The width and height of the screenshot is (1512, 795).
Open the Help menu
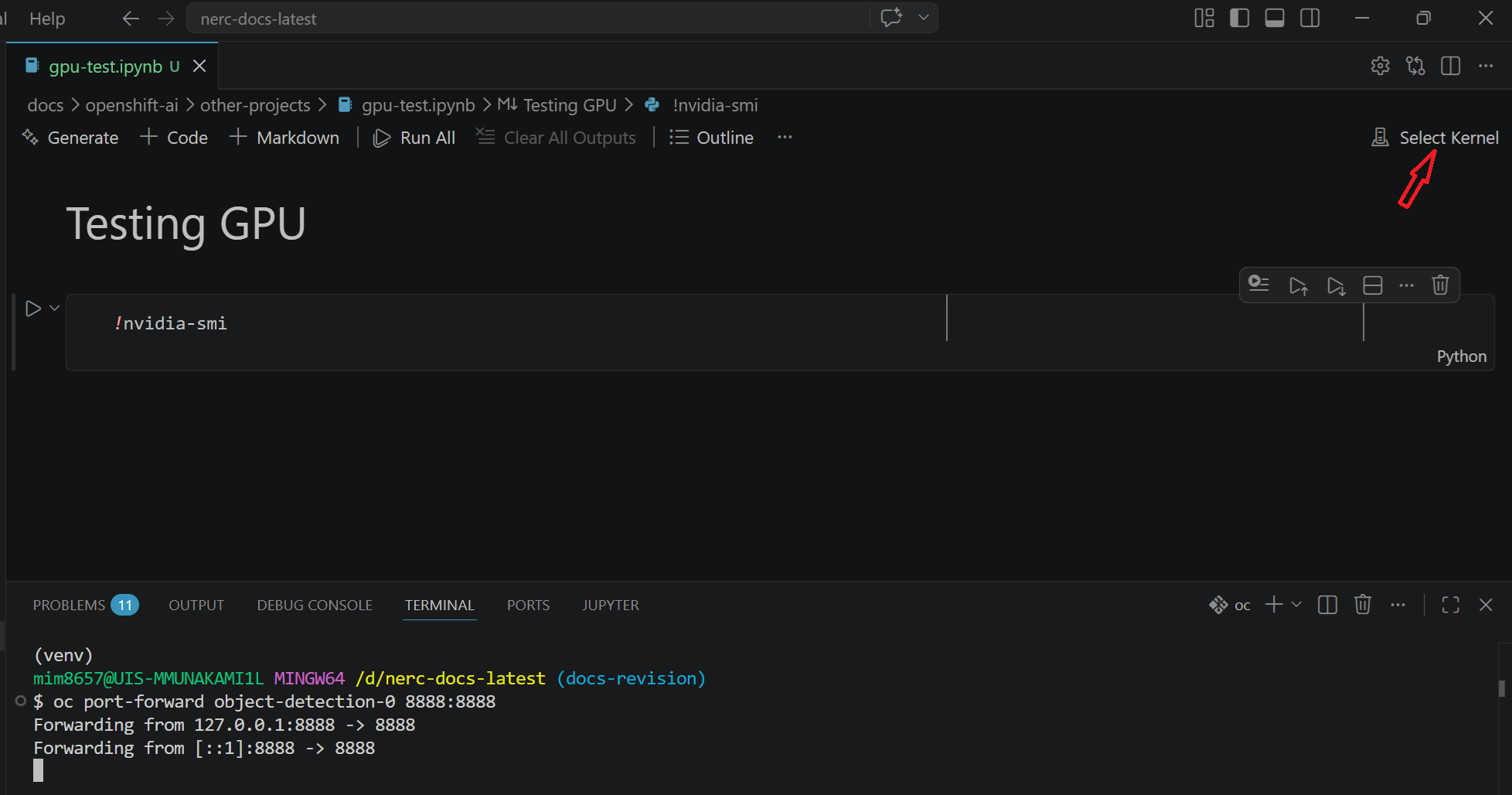coord(47,19)
